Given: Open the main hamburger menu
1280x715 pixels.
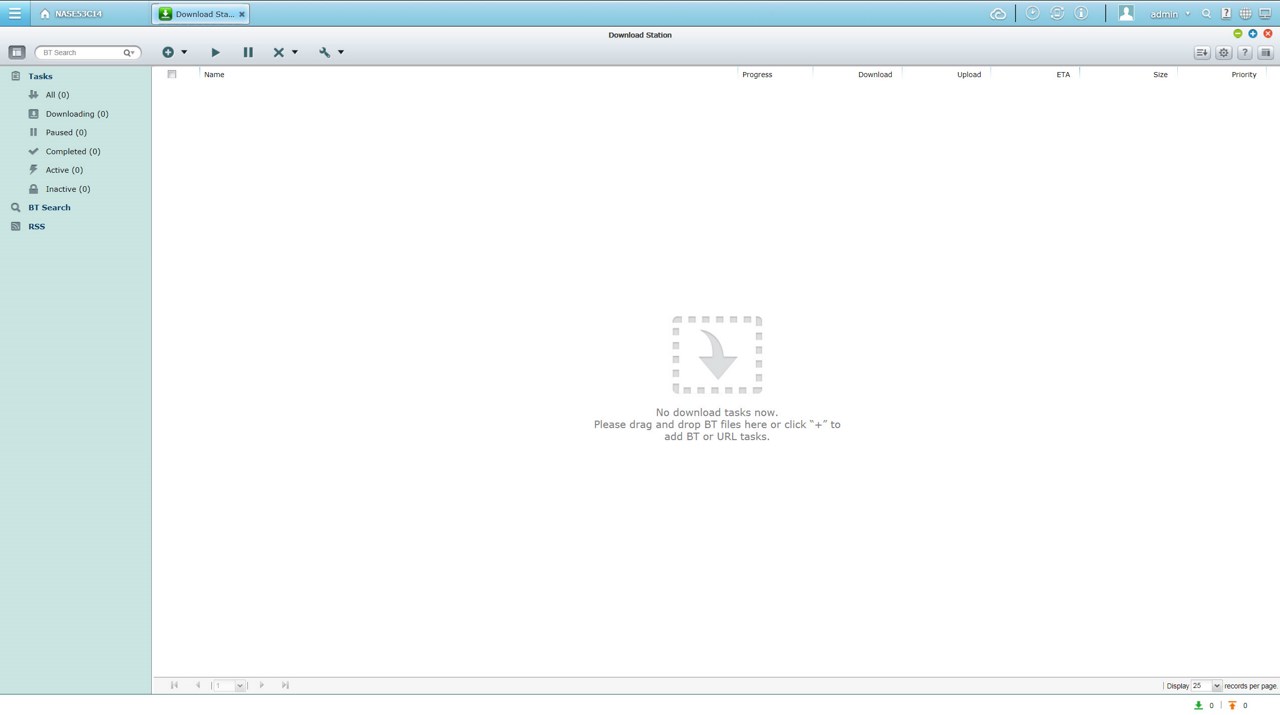Looking at the screenshot, I should click(15, 14).
